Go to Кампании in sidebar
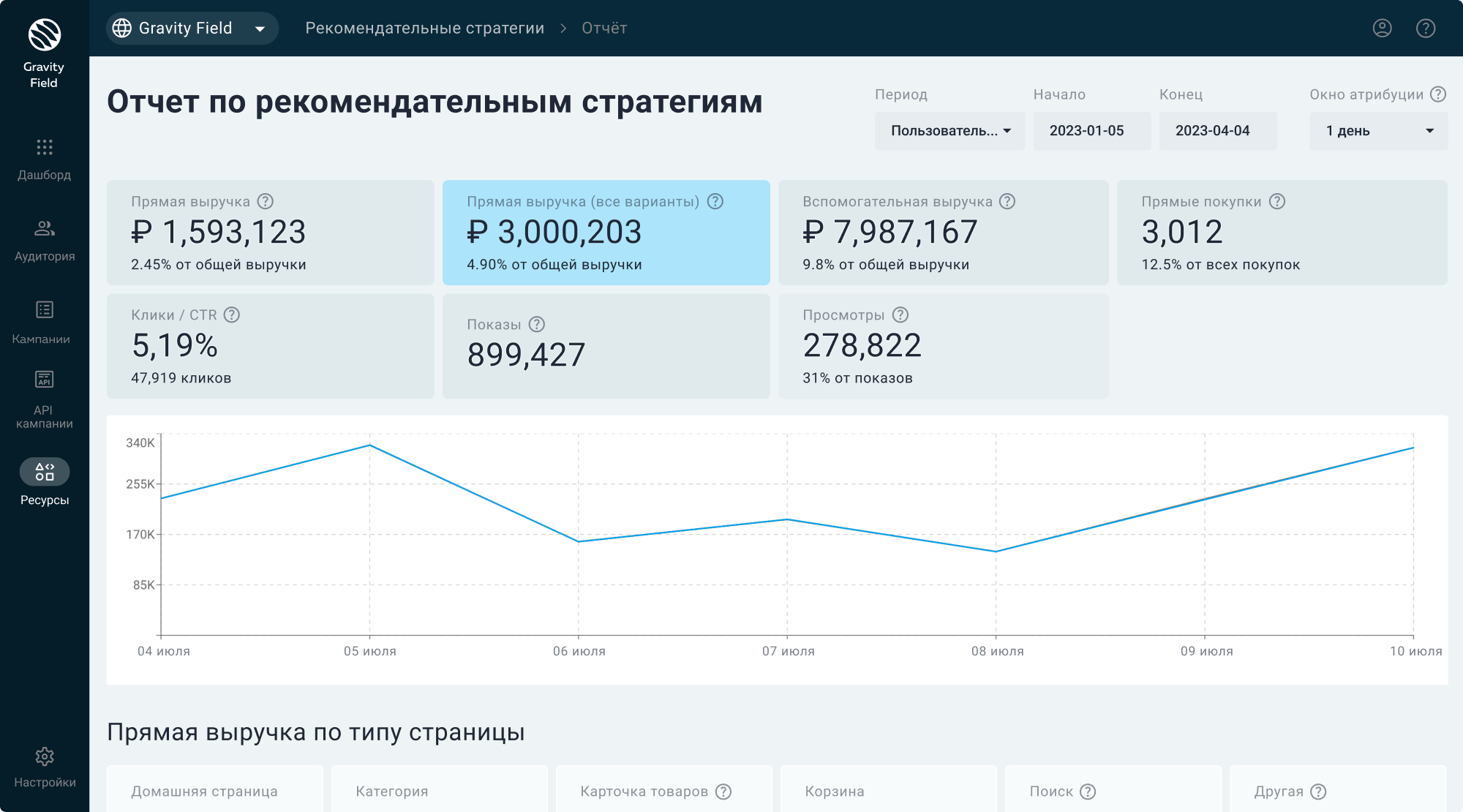Viewport: 1463px width, 812px height. (45, 310)
